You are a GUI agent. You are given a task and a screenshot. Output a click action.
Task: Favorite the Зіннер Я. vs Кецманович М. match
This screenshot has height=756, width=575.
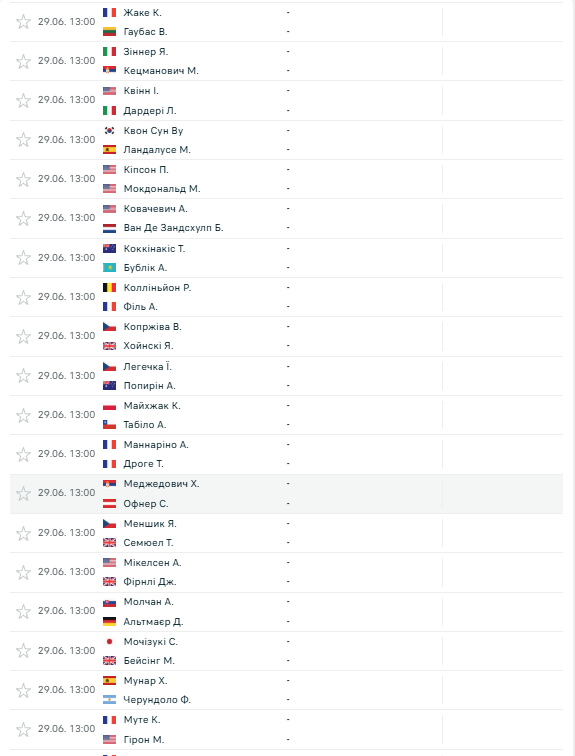pyautogui.click(x=23, y=61)
